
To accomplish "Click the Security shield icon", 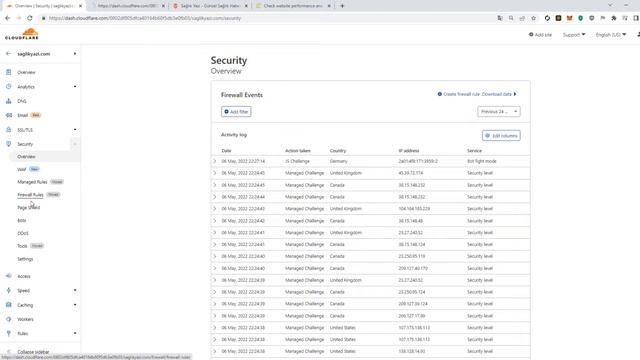I will pos(9,144).
